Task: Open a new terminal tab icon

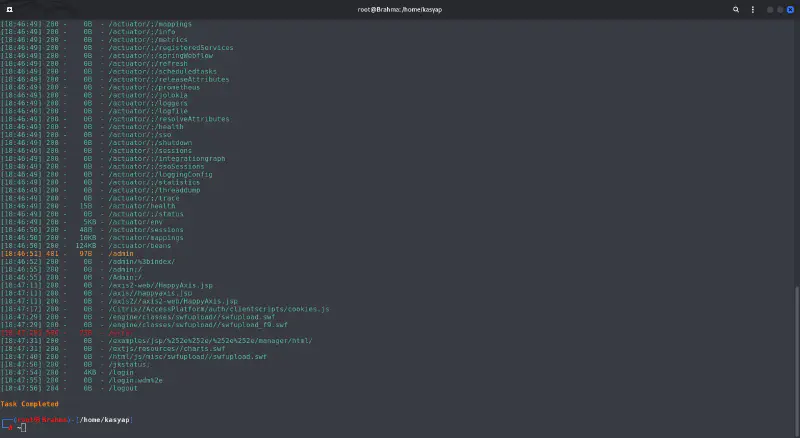Action: coord(8,8)
